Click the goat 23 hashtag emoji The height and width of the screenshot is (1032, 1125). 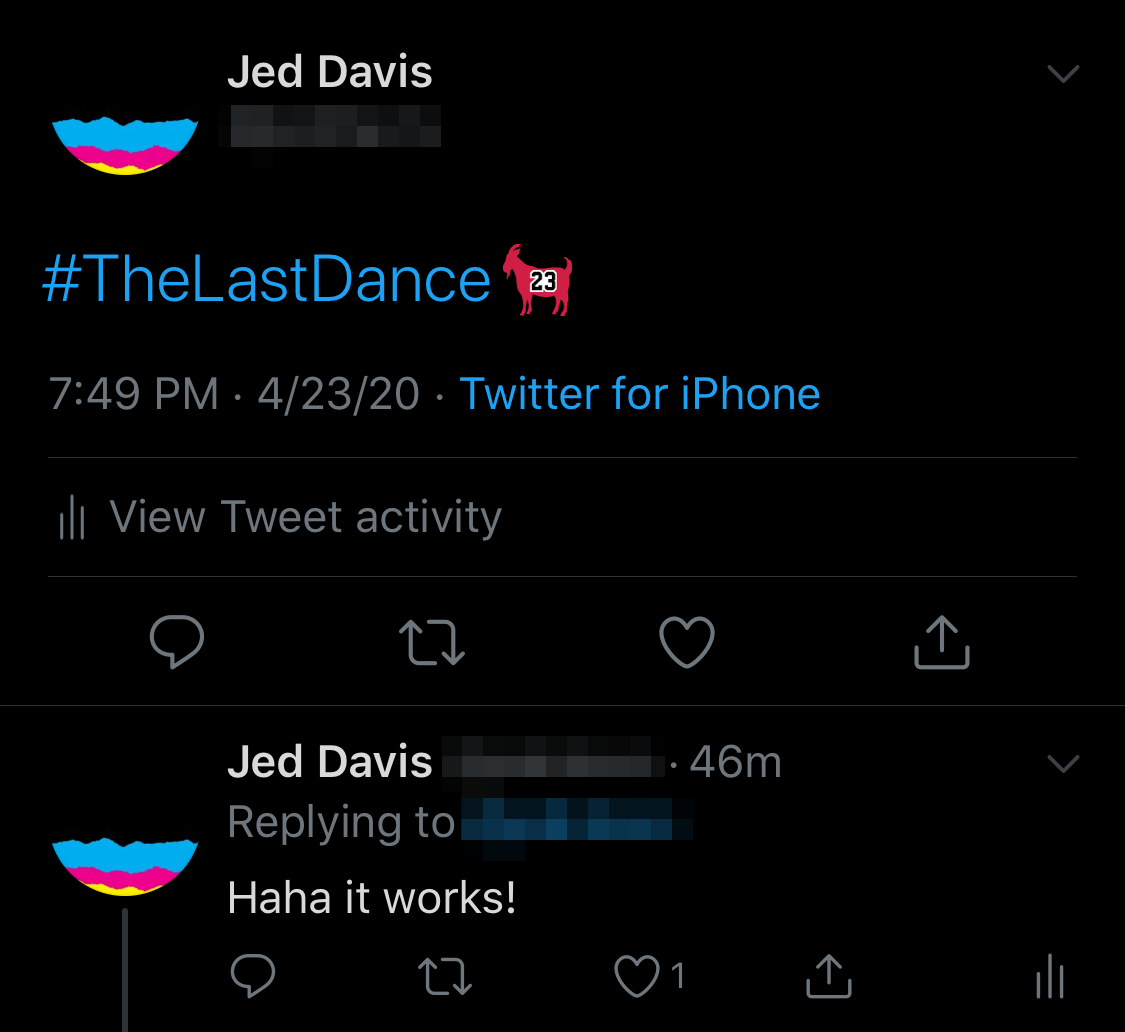click(537, 280)
